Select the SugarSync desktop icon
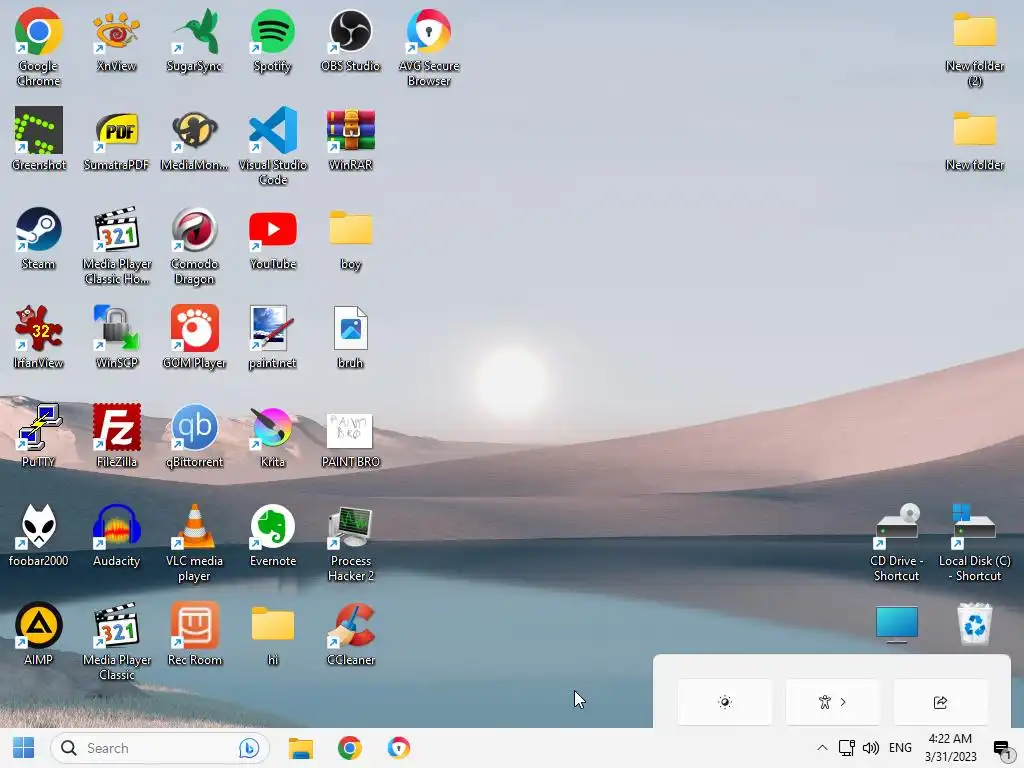Screen dimensions: 1024x768 pos(194,39)
